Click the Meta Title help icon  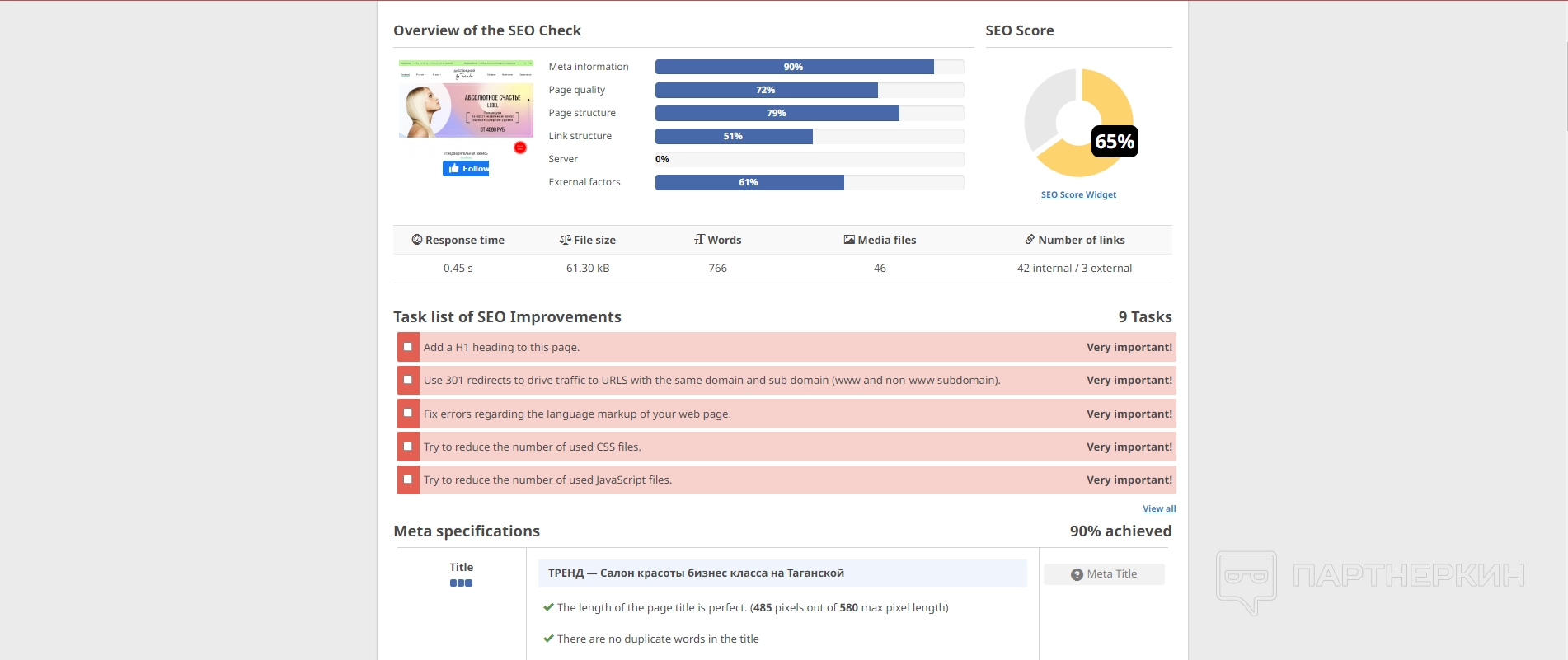[1077, 574]
